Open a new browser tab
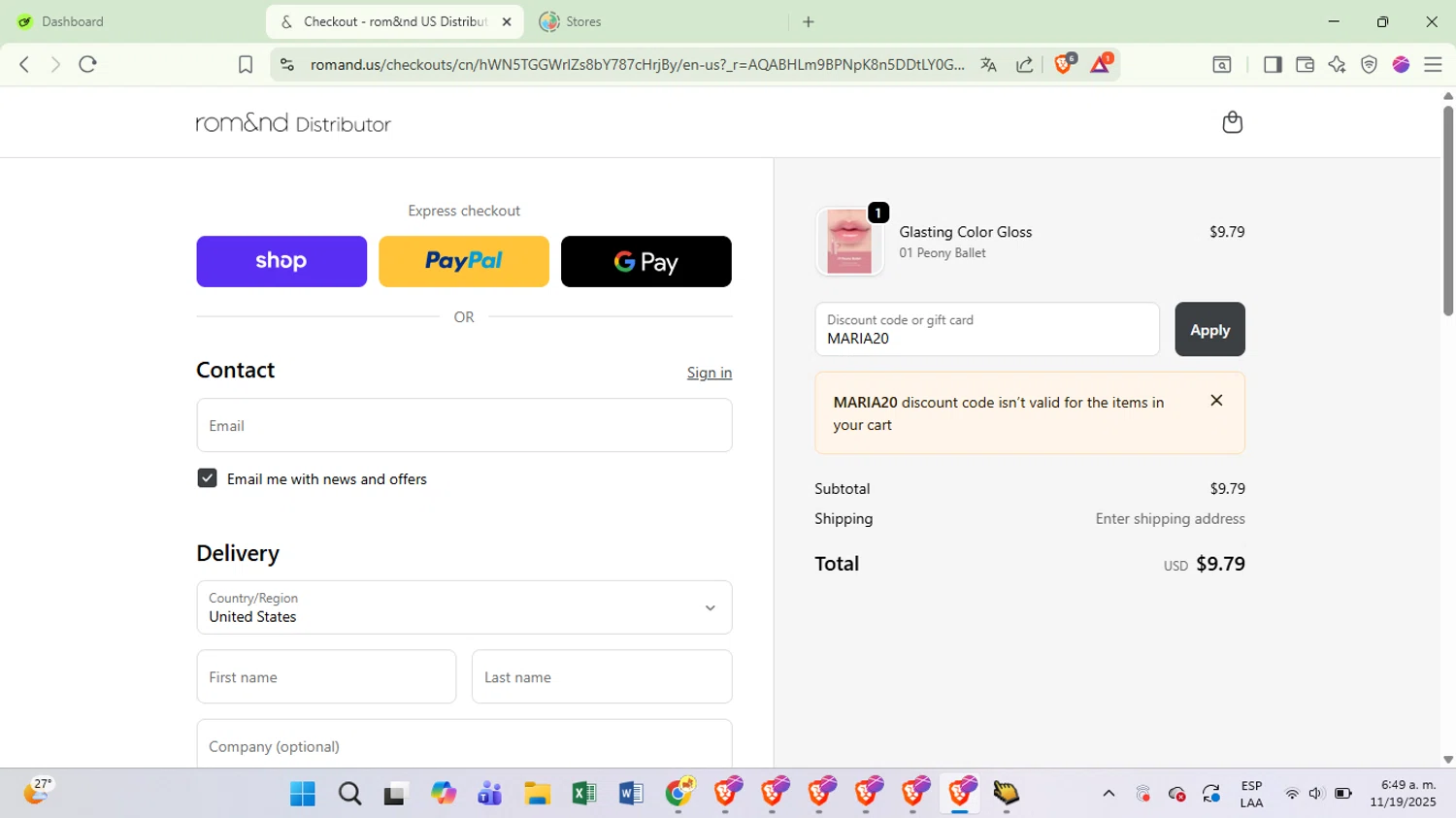The image size is (1456, 818). click(x=809, y=21)
